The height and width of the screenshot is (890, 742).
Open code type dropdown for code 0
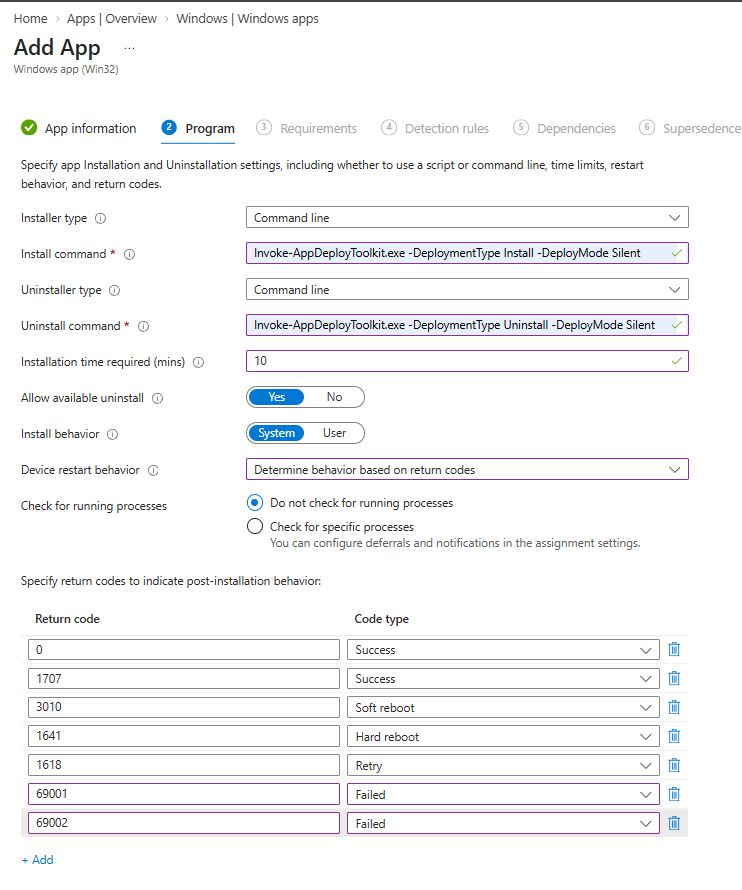(x=503, y=649)
